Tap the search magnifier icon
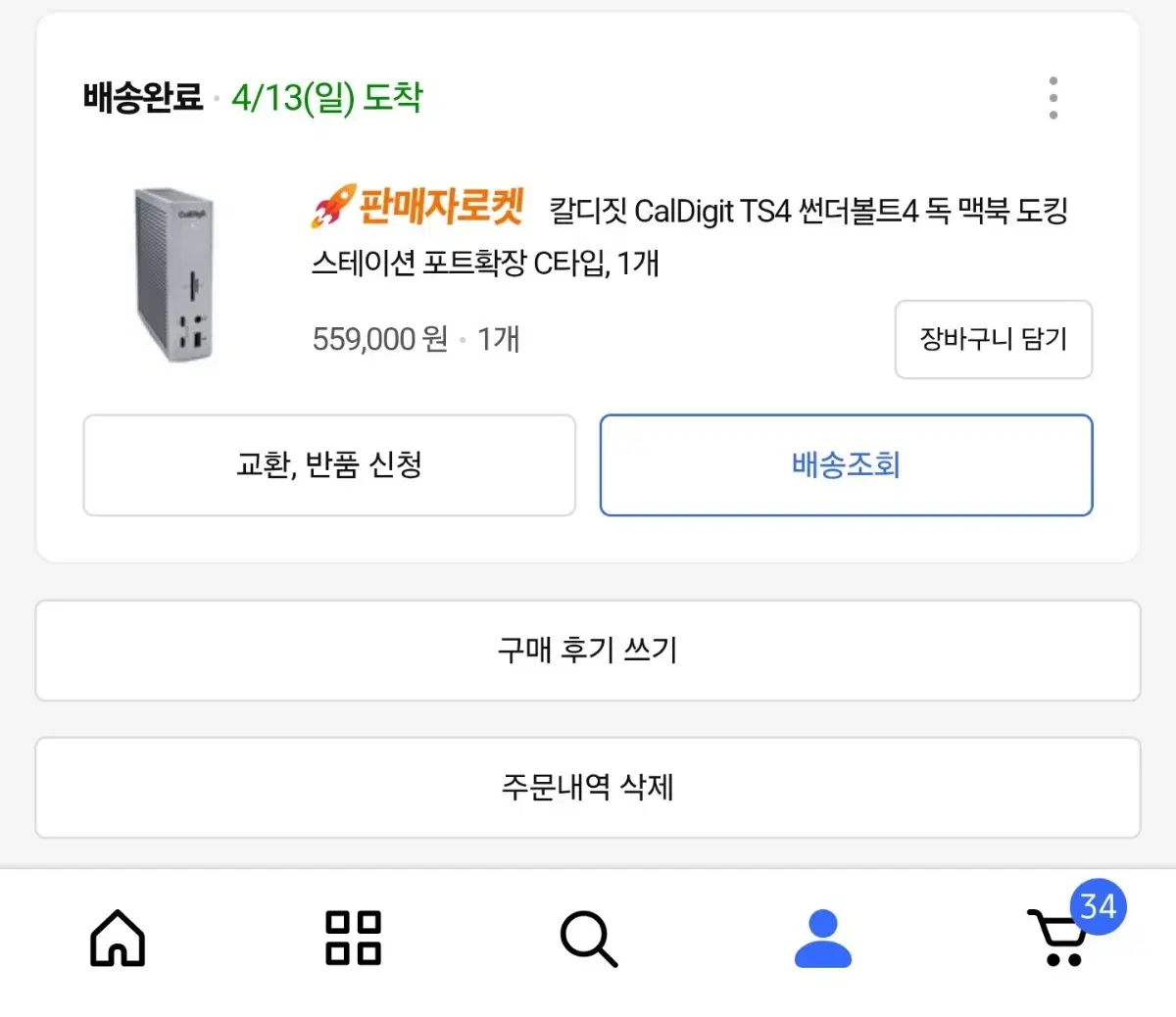Screen dimensions: 1176x1017 tap(588, 939)
